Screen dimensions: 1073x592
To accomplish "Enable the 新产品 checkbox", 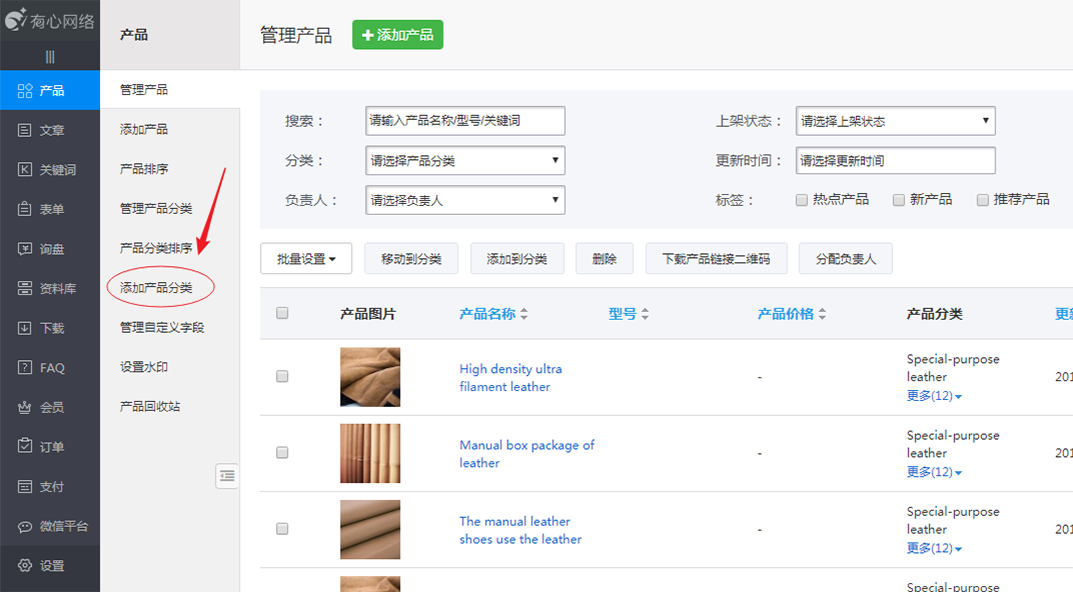I will (898, 200).
